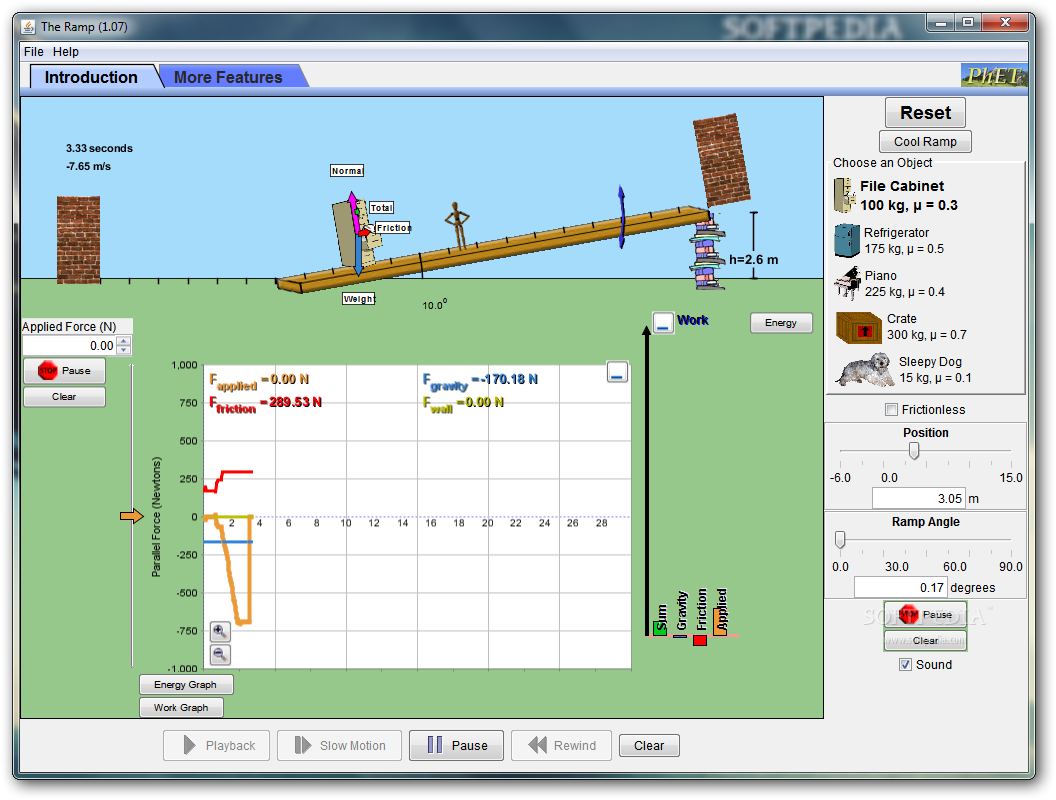Click the Position value field 3.05

[x=919, y=498]
